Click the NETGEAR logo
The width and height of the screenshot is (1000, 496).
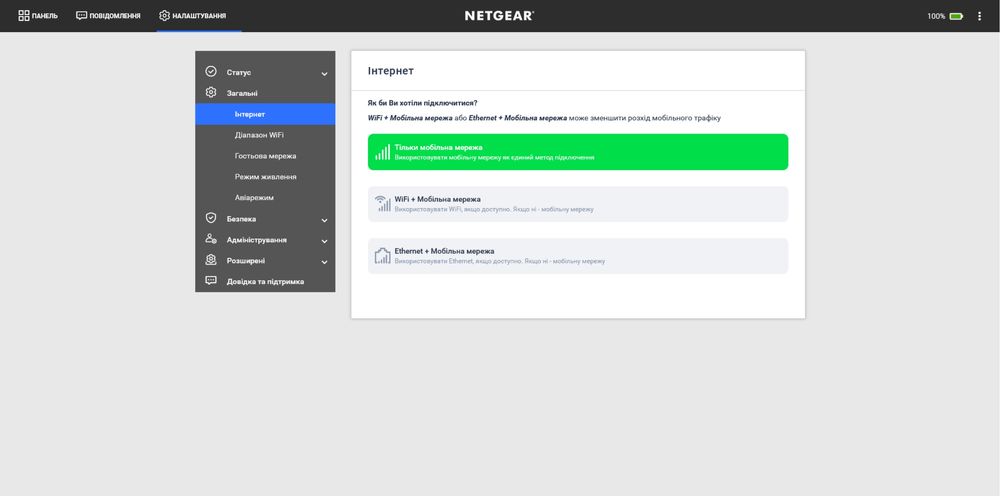[499, 16]
